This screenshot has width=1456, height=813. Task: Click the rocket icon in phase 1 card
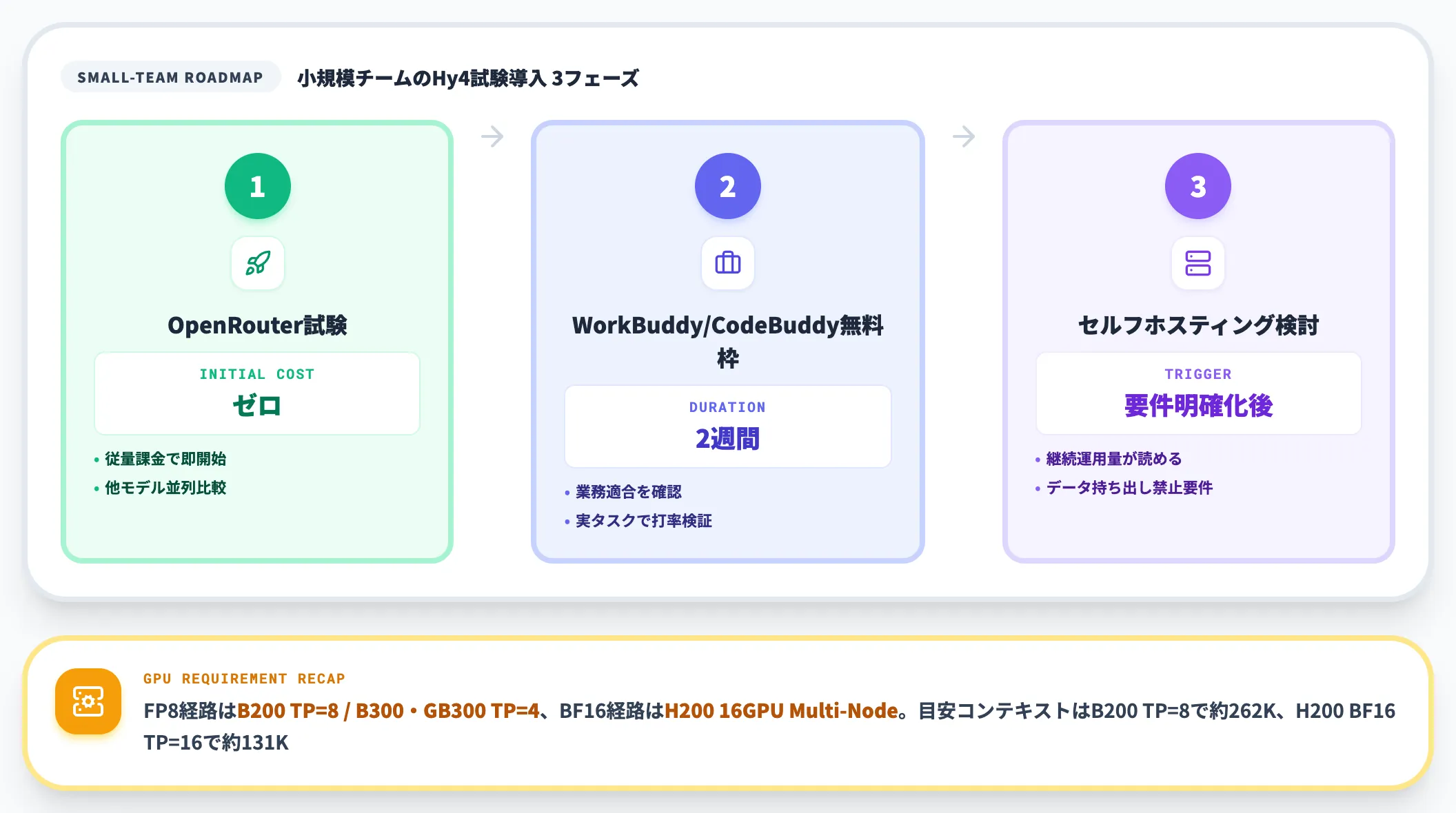pos(258,263)
